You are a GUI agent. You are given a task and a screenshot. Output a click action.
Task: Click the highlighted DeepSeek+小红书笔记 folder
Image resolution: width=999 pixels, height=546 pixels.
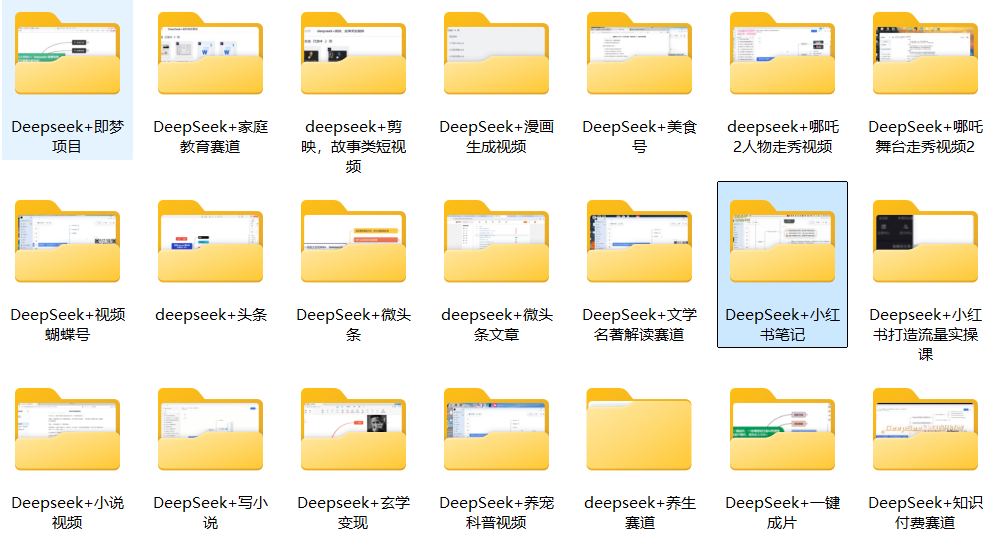782,243
